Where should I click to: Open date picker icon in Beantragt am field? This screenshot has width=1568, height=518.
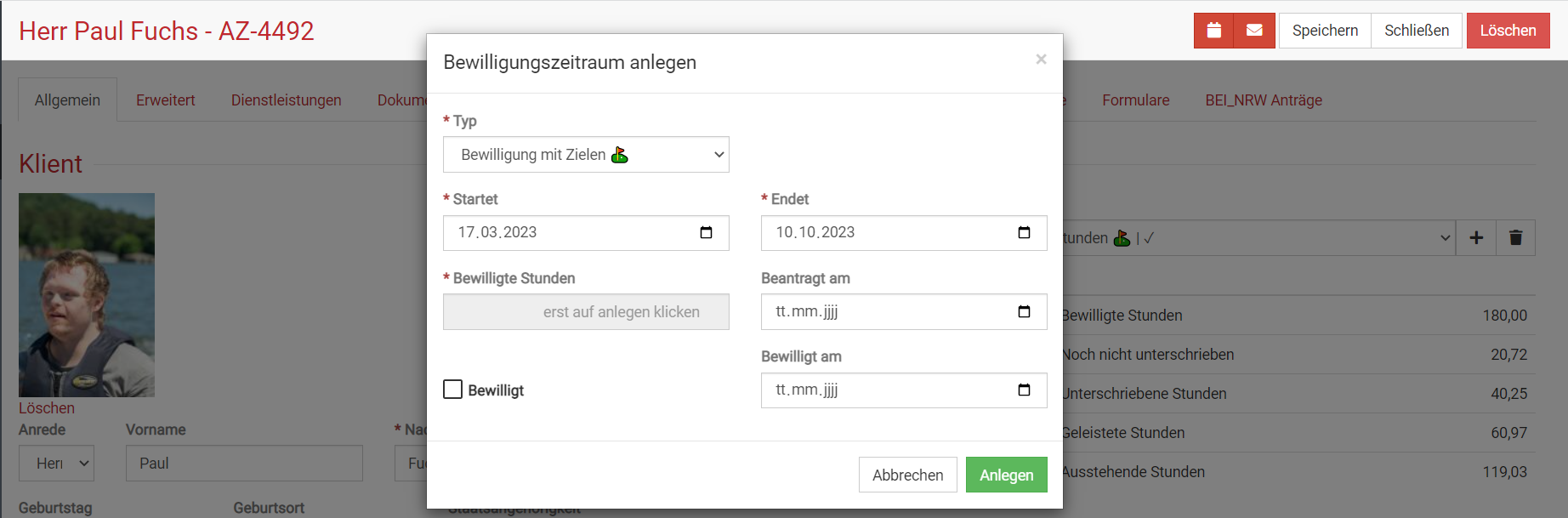pyautogui.click(x=1024, y=312)
